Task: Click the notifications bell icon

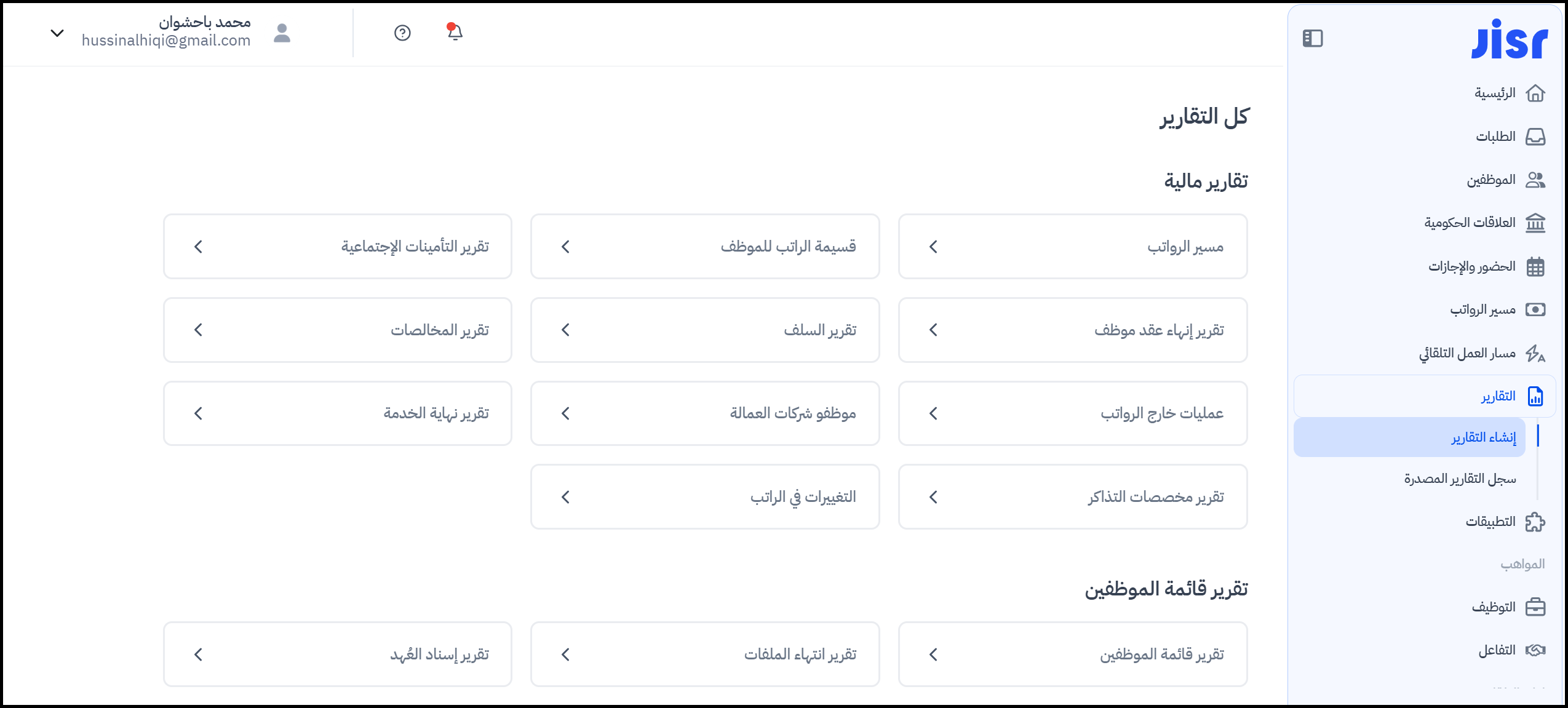Action: coord(455,32)
